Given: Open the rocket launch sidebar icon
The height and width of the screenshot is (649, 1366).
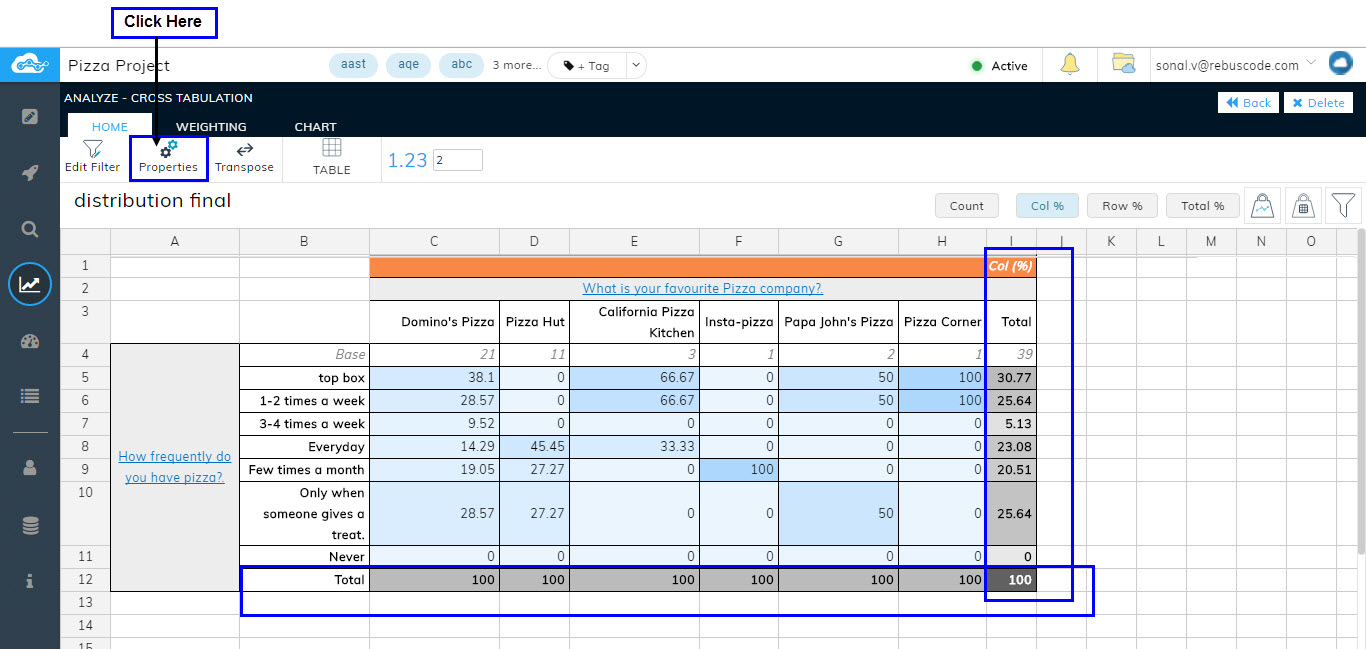Looking at the screenshot, I should tap(30, 173).
